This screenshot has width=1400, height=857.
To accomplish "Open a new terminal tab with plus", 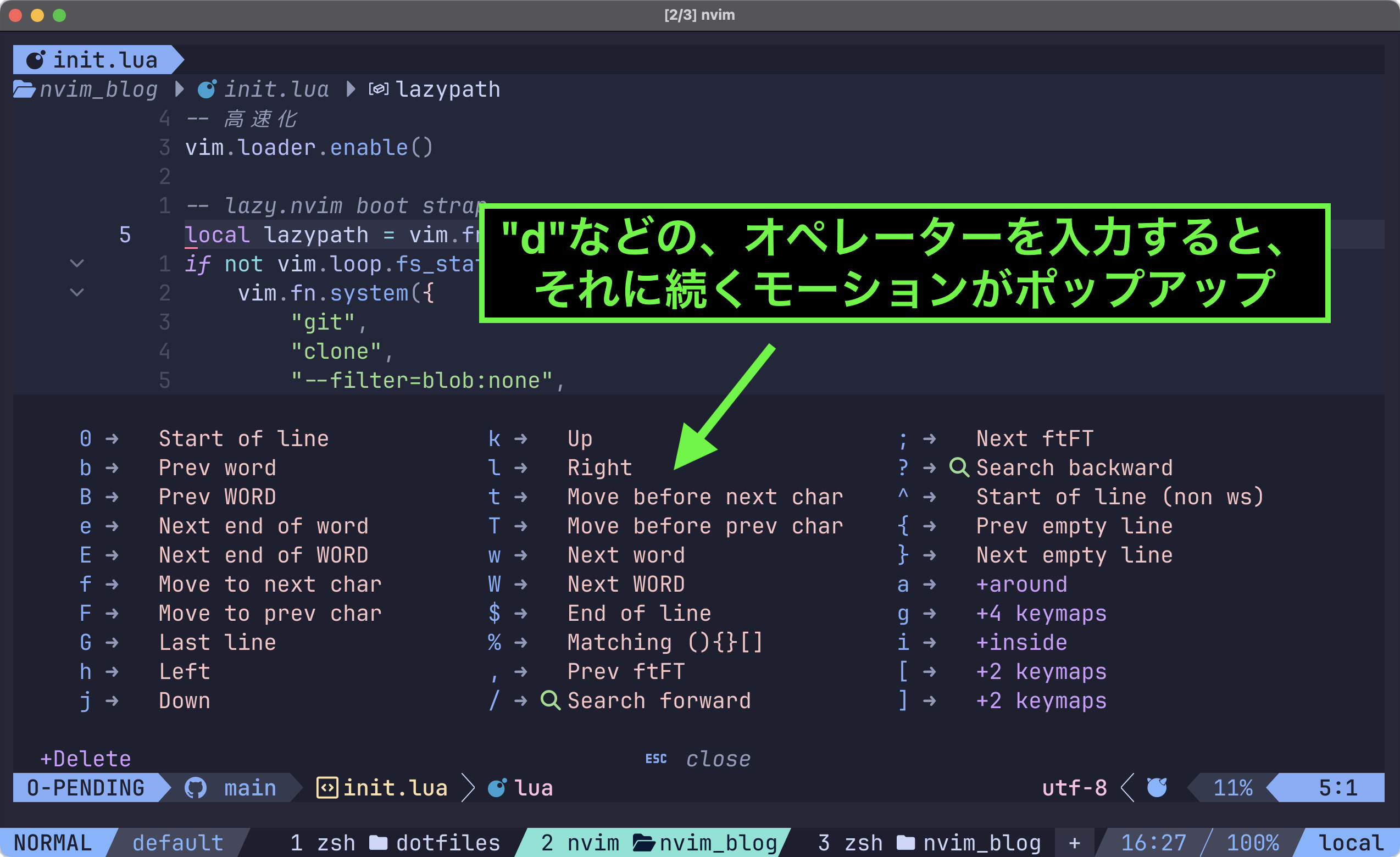I will point(1074,843).
